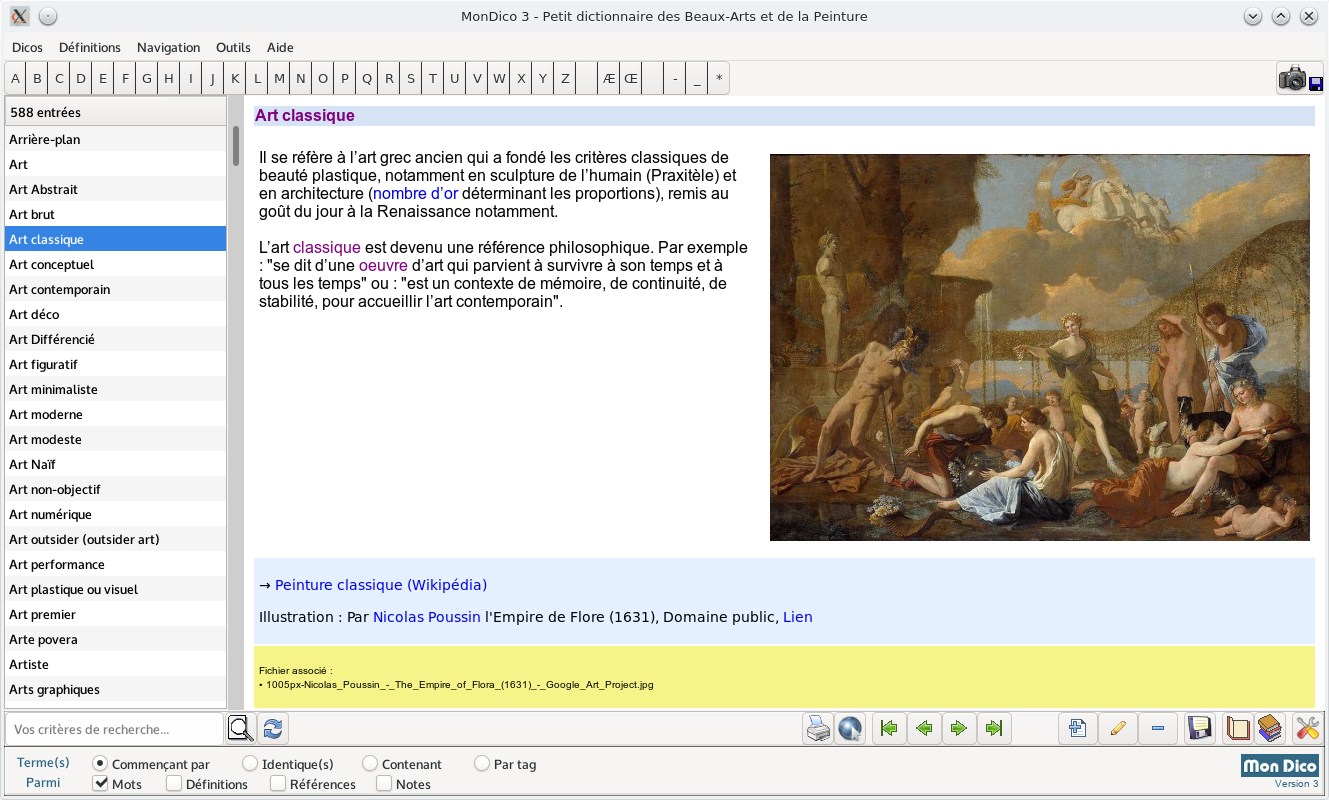Click the blue refresh arrows icon

(x=272, y=728)
